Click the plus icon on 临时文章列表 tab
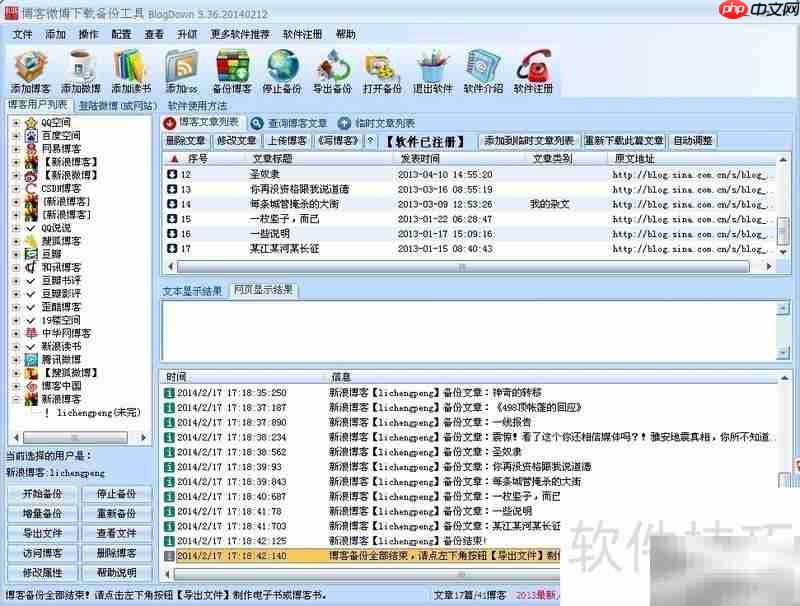The image size is (800, 606). pyautogui.click(x=344, y=123)
